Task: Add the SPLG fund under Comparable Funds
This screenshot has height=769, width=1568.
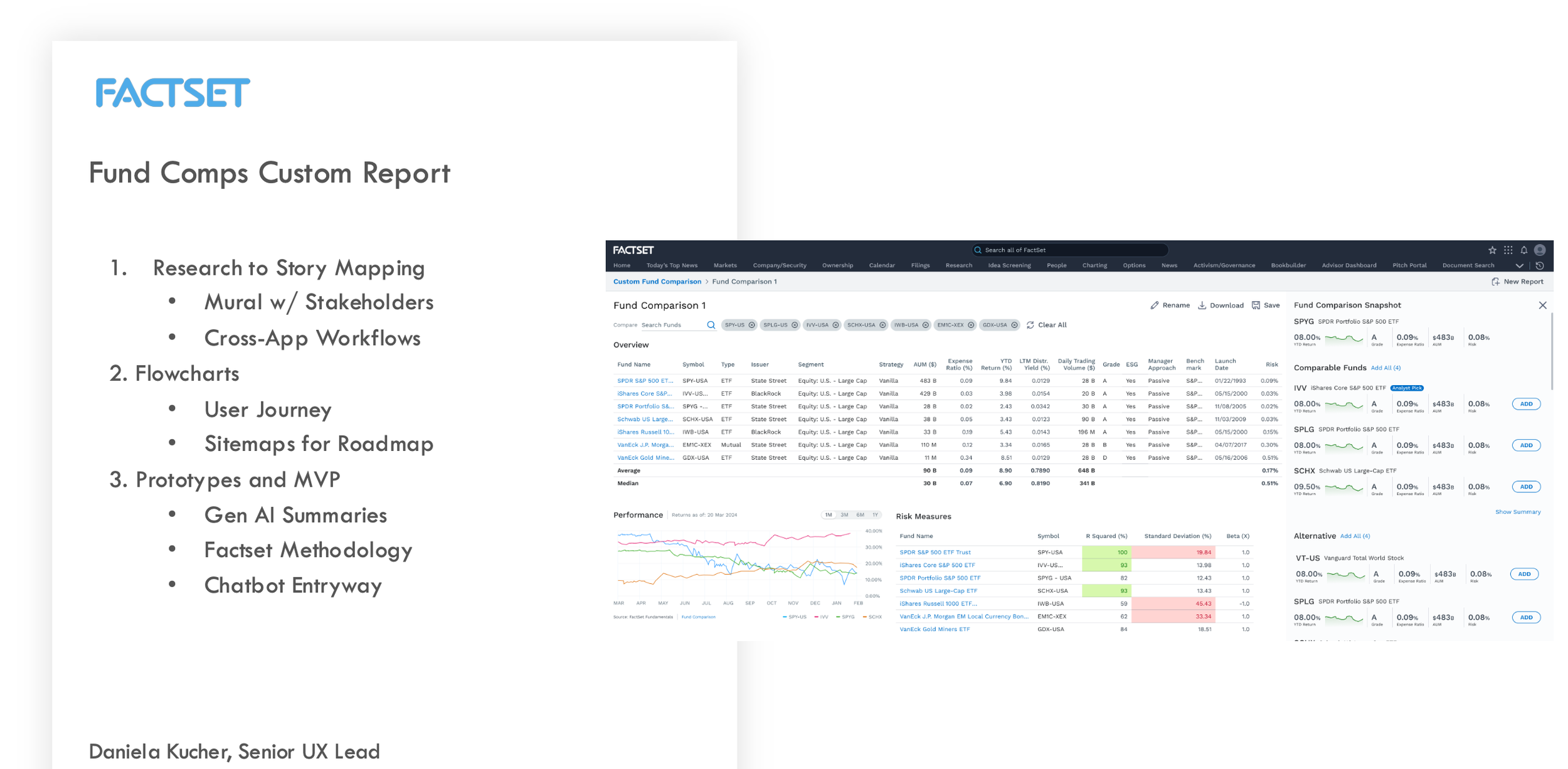Action: [x=1526, y=445]
